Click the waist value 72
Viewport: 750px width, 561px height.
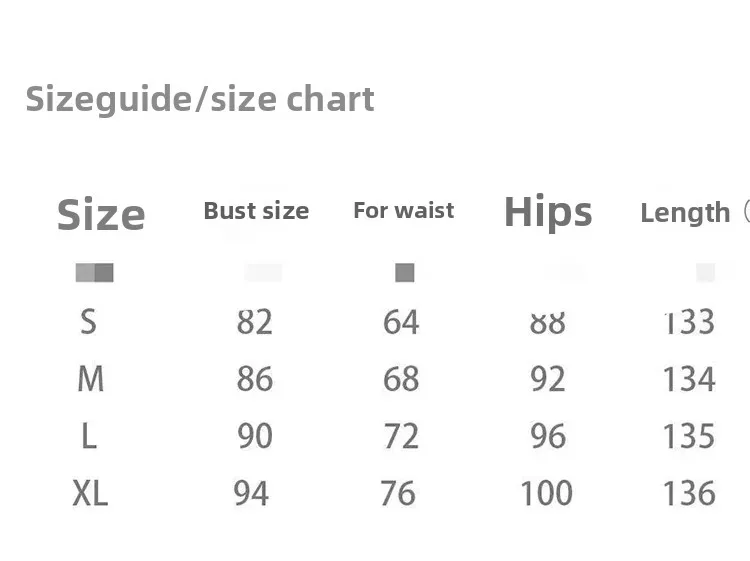click(401, 436)
